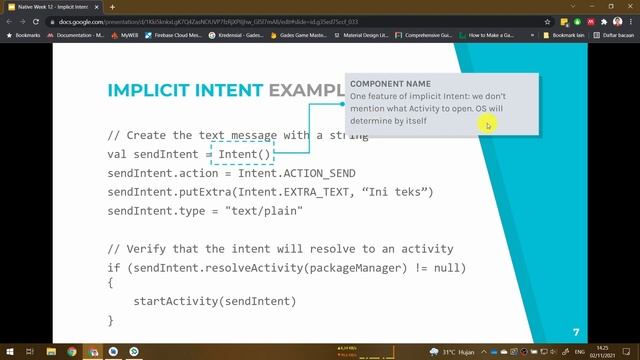Select the Native Week 12 browser tab
This screenshot has width=640, height=360.
pos(53,7)
